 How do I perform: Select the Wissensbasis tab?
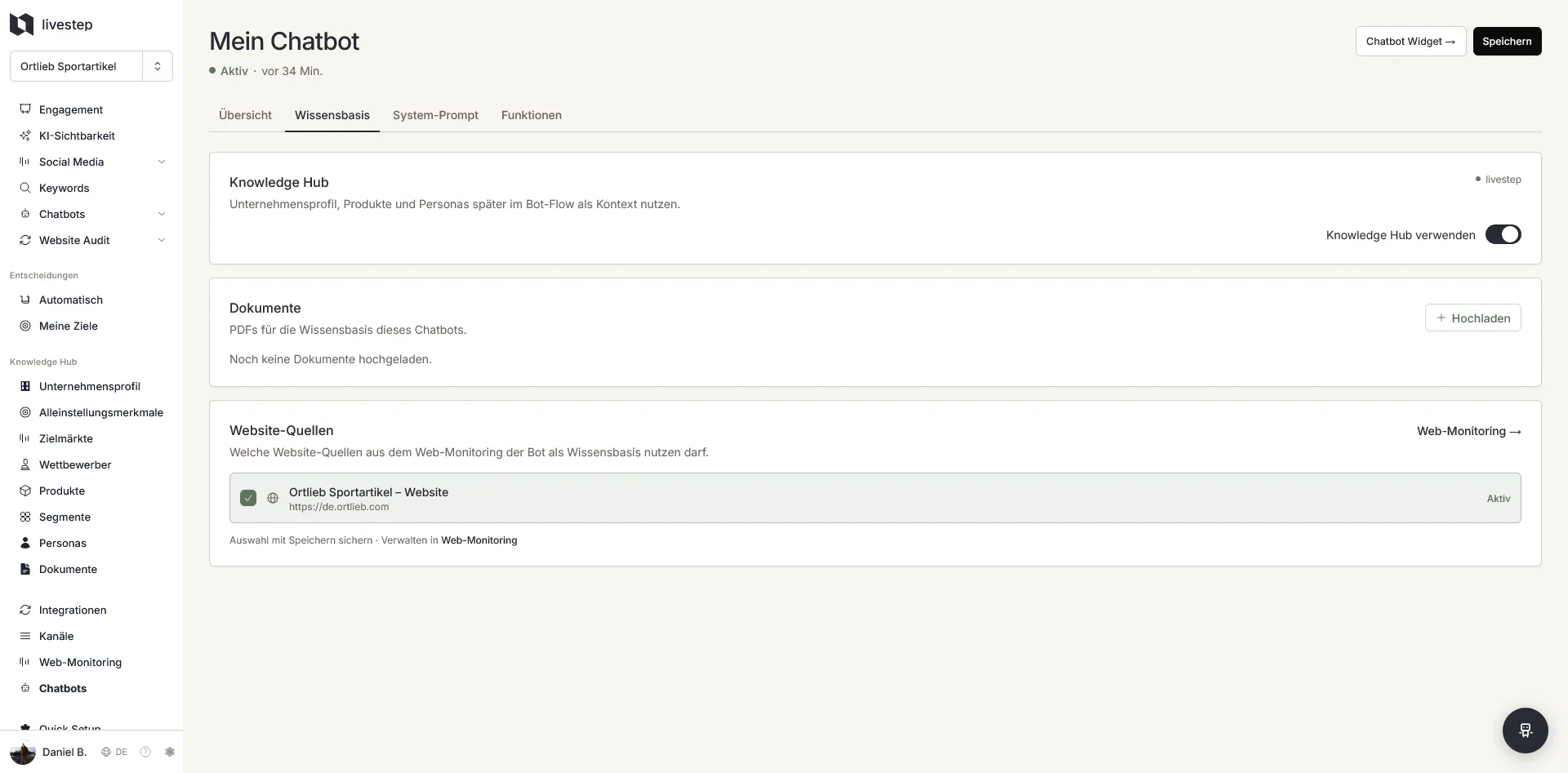pos(332,115)
